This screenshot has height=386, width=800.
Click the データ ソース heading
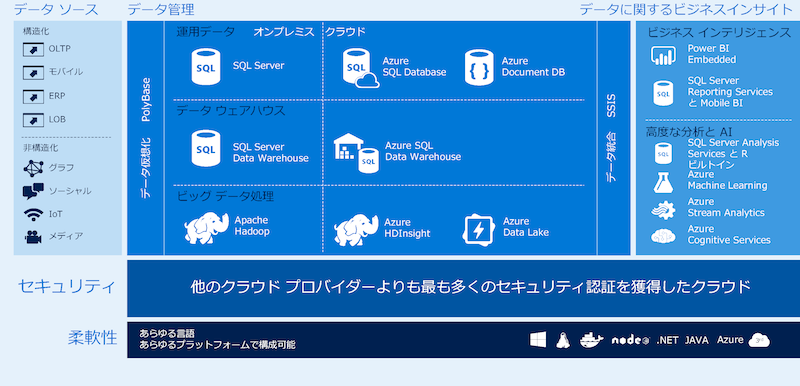pos(56,9)
